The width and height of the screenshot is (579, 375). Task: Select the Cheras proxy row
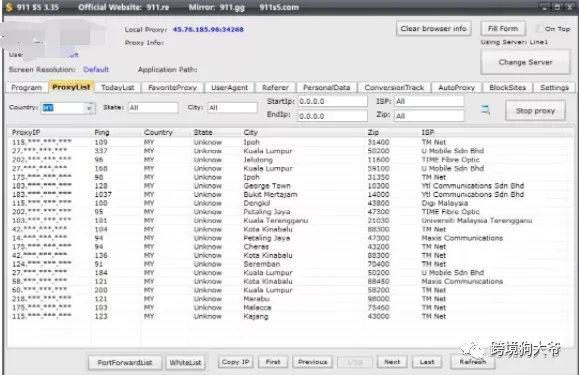coord(290,247)
